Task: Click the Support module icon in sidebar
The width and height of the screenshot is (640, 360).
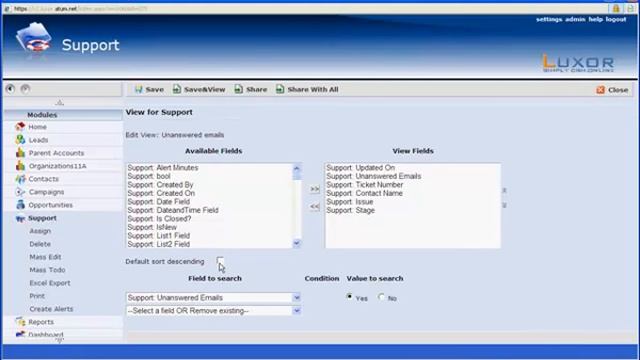Action: point(20,218)
